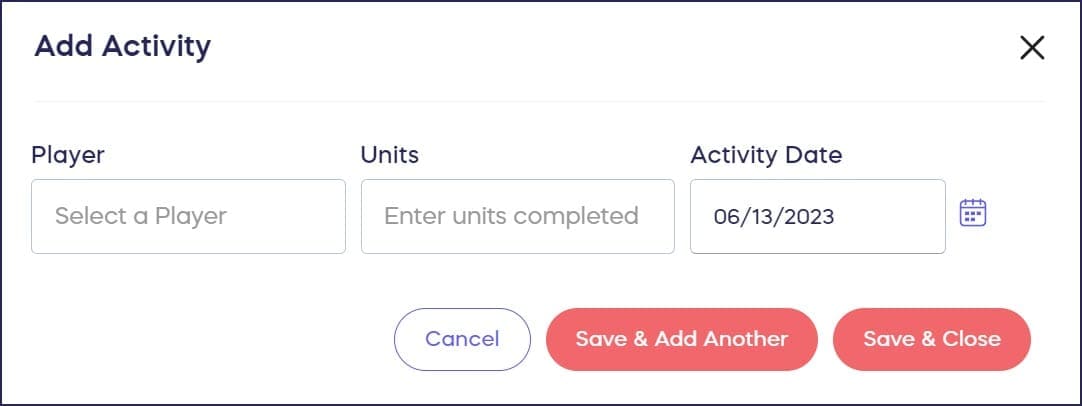Screen dimensions: 1082x406
Task: Hit the X icon beside Add Activity
Action: point(1031,48)
